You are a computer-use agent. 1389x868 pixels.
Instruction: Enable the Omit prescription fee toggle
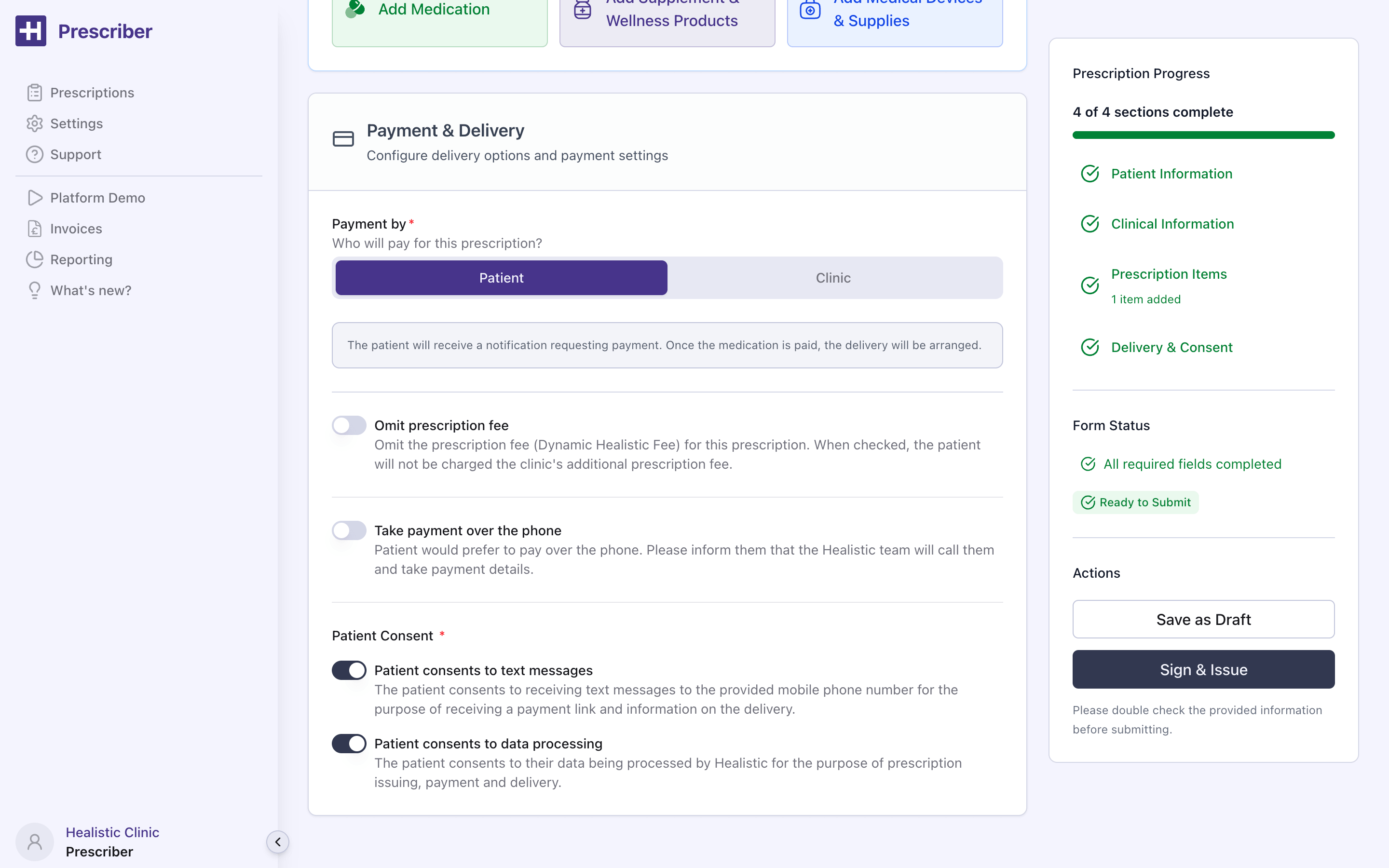coord(349,425)
